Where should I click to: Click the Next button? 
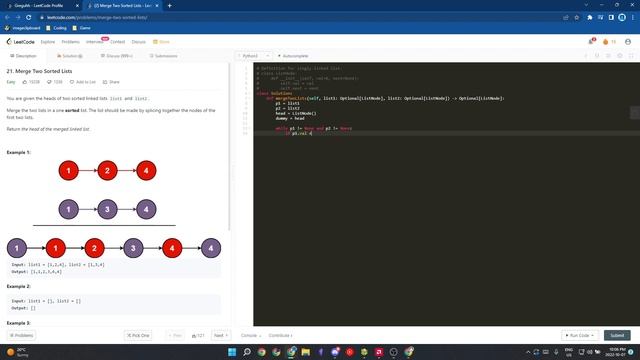pyautogui.click(x=221, y=336)
